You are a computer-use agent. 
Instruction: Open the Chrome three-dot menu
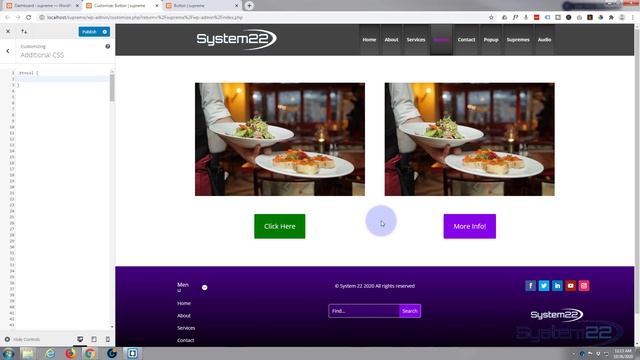[x=633, y=18]
